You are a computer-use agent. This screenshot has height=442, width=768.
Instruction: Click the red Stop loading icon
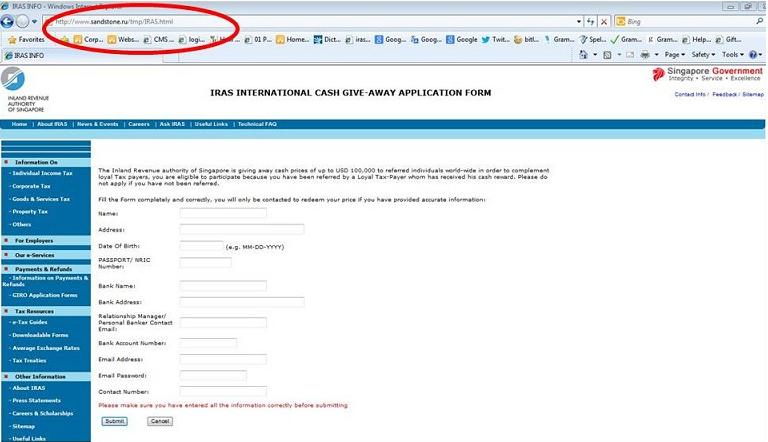(604, 22)
